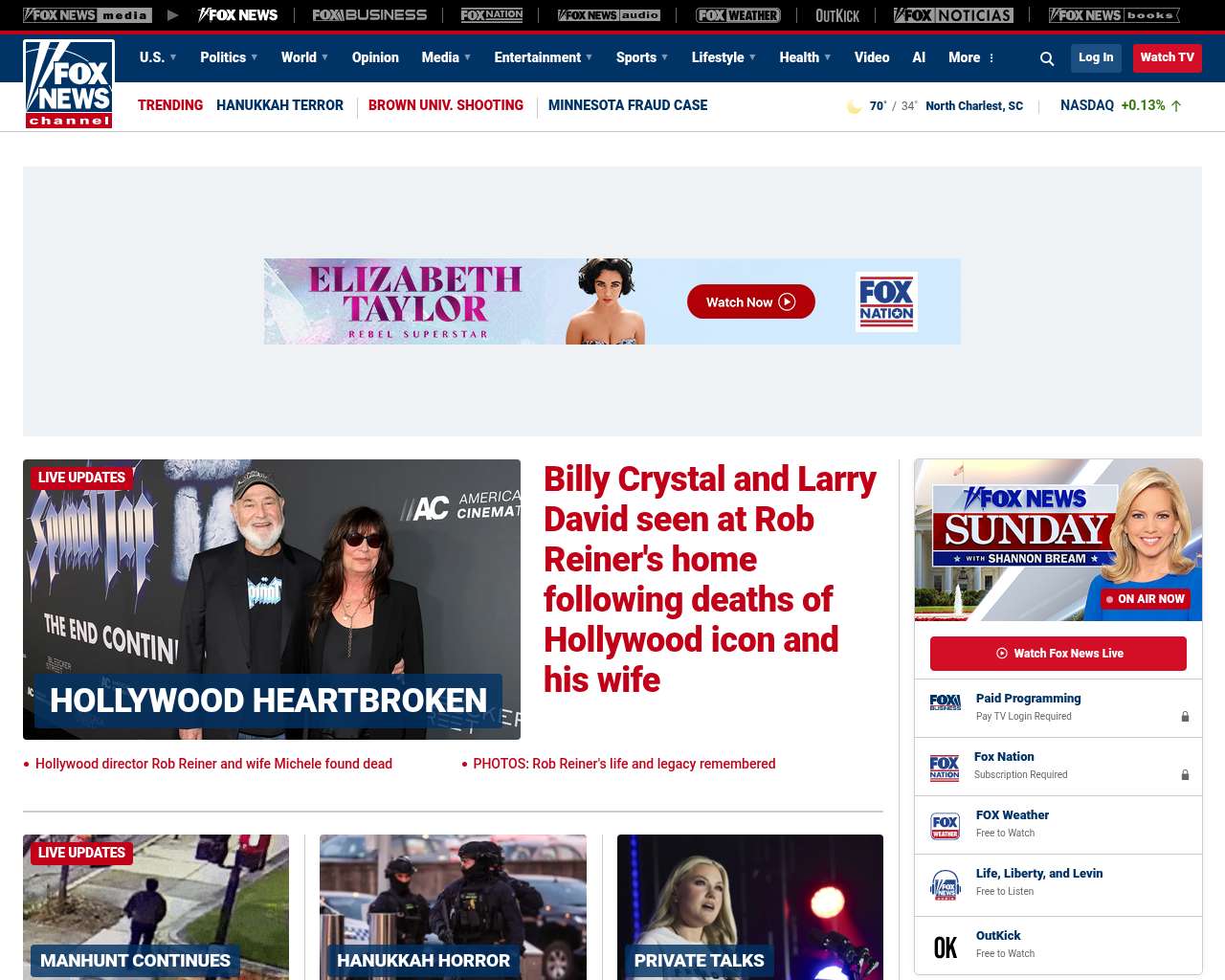The width and height of the screenshot is (1225, 980).
Task: Visit OutKick logo in top bar
Action: [x=837, y=15]
